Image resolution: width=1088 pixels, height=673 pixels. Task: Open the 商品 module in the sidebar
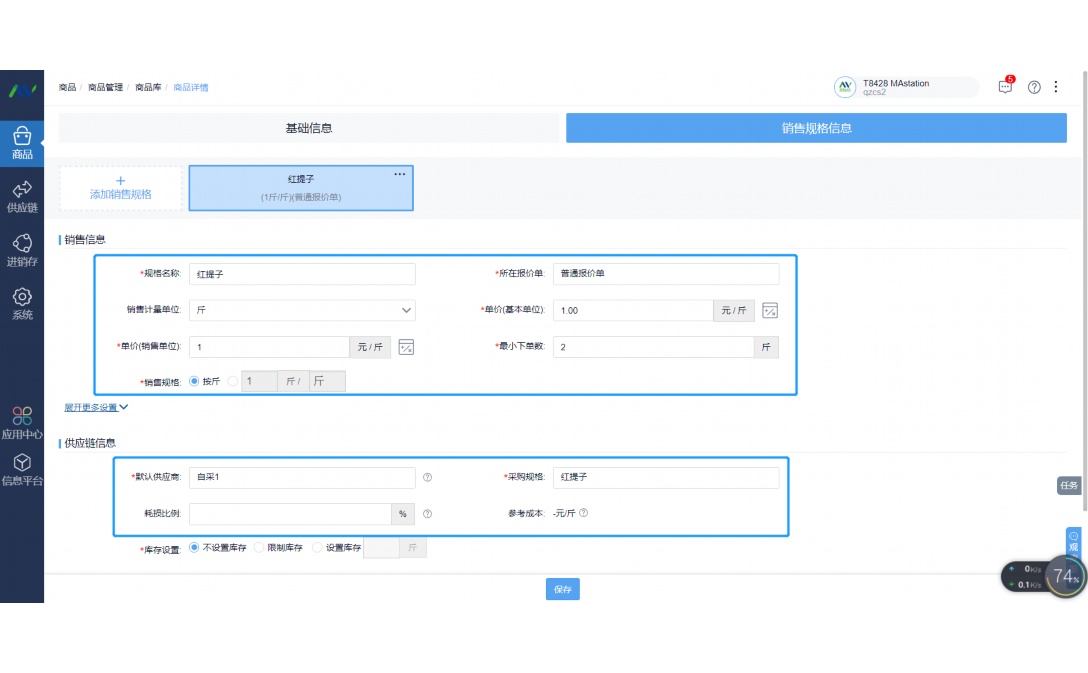click(x=22, y=141)
